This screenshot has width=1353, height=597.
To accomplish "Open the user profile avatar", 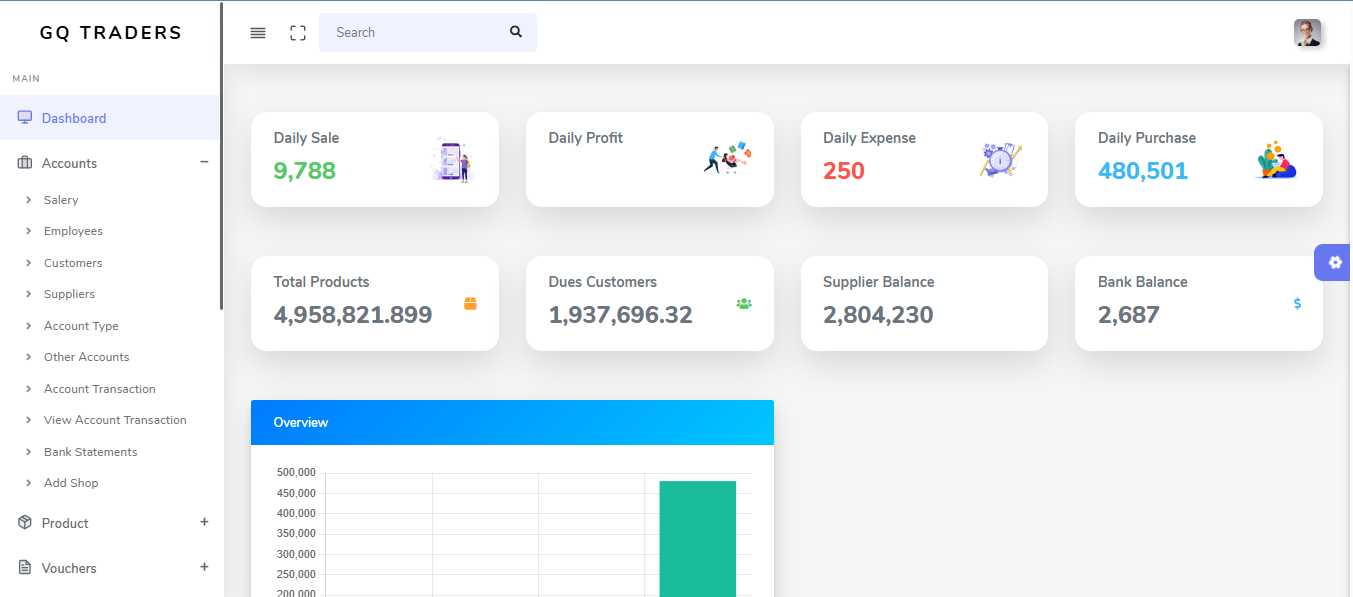I will click(x=1308, y=33).
